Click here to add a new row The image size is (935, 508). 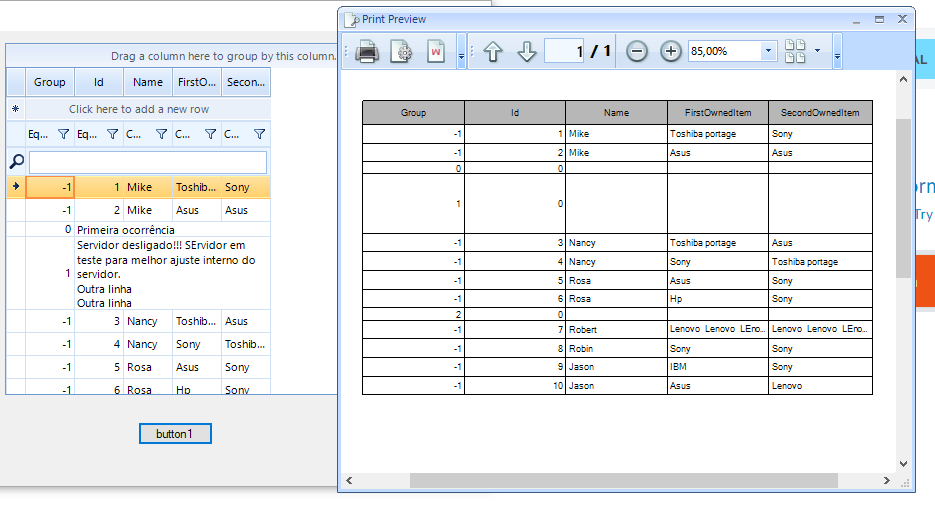pyautogui.click(x=139, y=109)
